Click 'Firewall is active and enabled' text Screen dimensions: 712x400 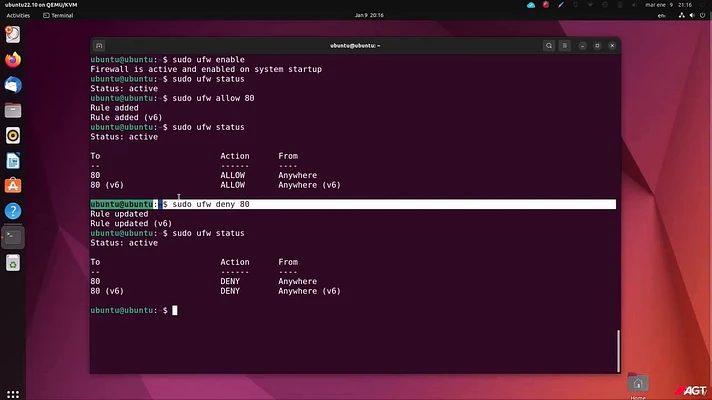206,69
